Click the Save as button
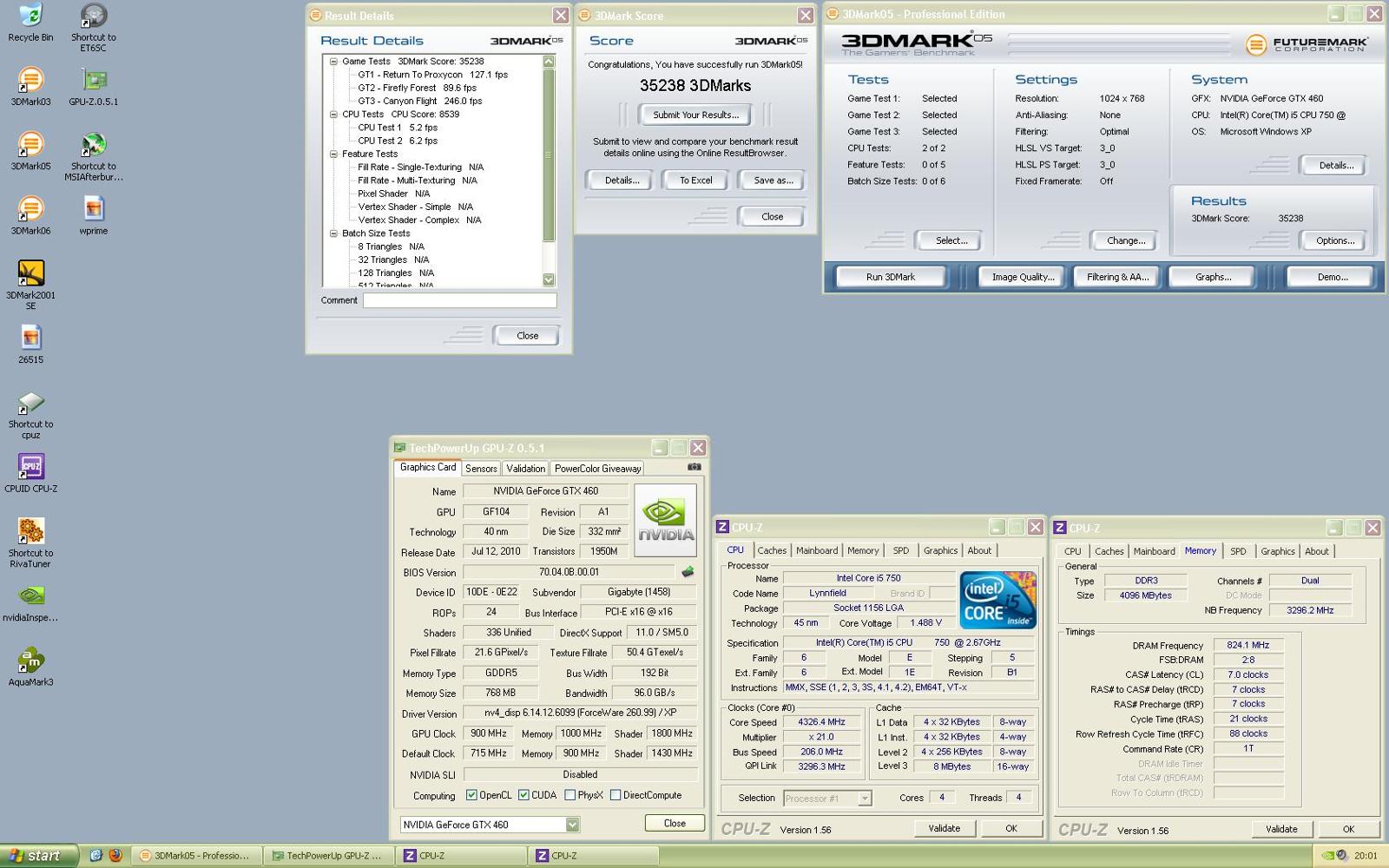1389x868 pixels. point(773,181)
